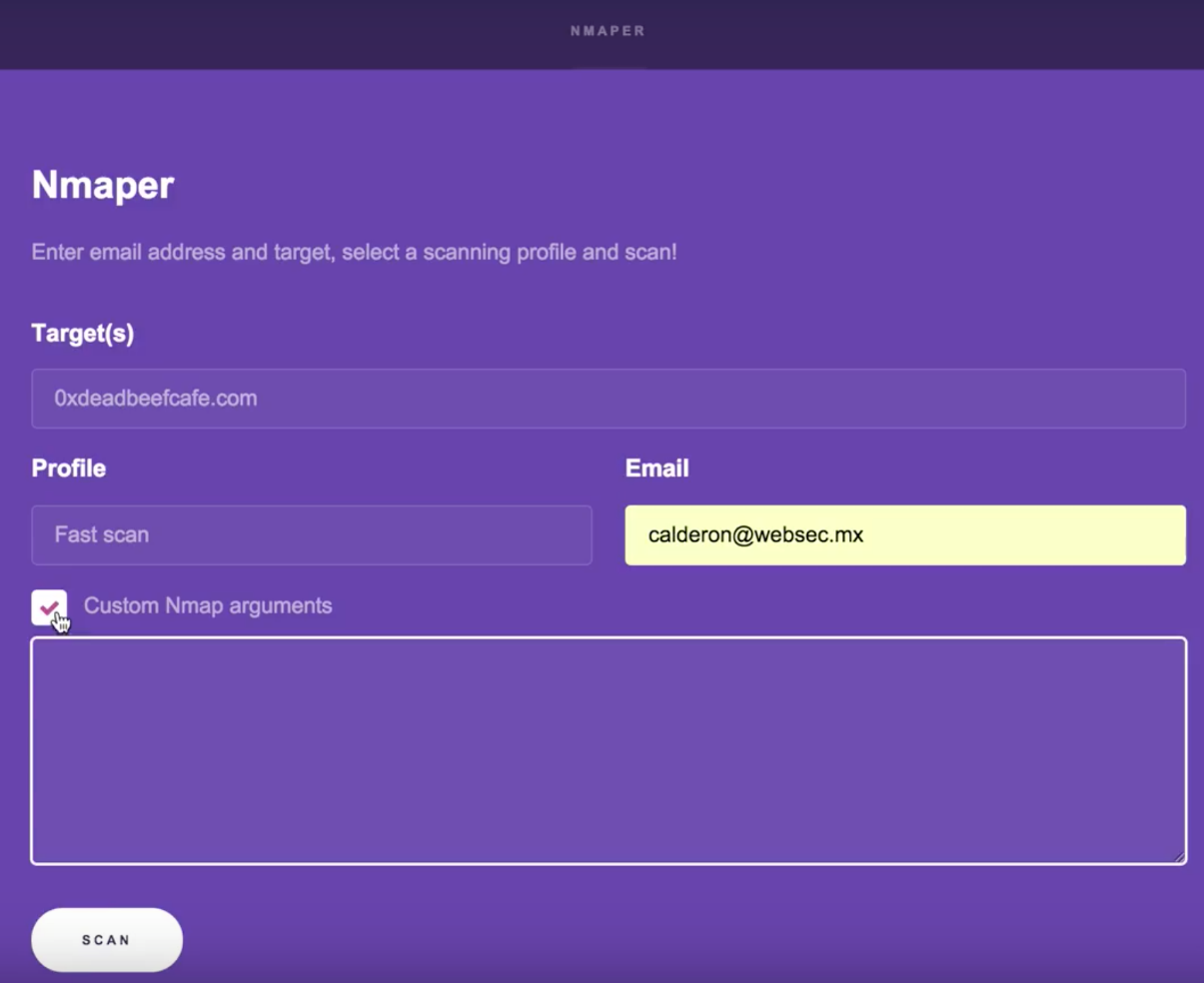Click the underline indicator beneath NMAPER

(607, 67)
